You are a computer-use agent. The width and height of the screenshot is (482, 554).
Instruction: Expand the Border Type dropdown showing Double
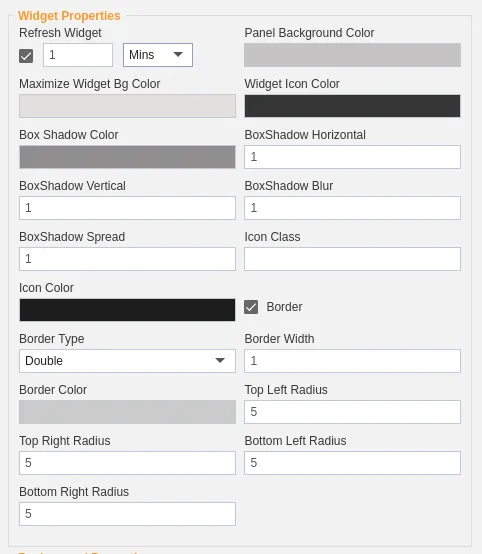(127, 361)
